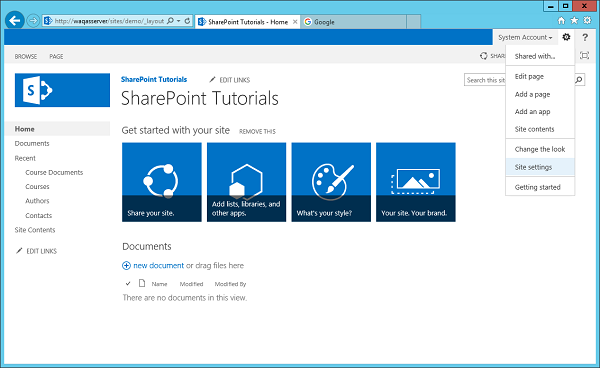Open Documents in left navigation
The height and width of the screenshot is (368, 600).
[x=32, y=143]
